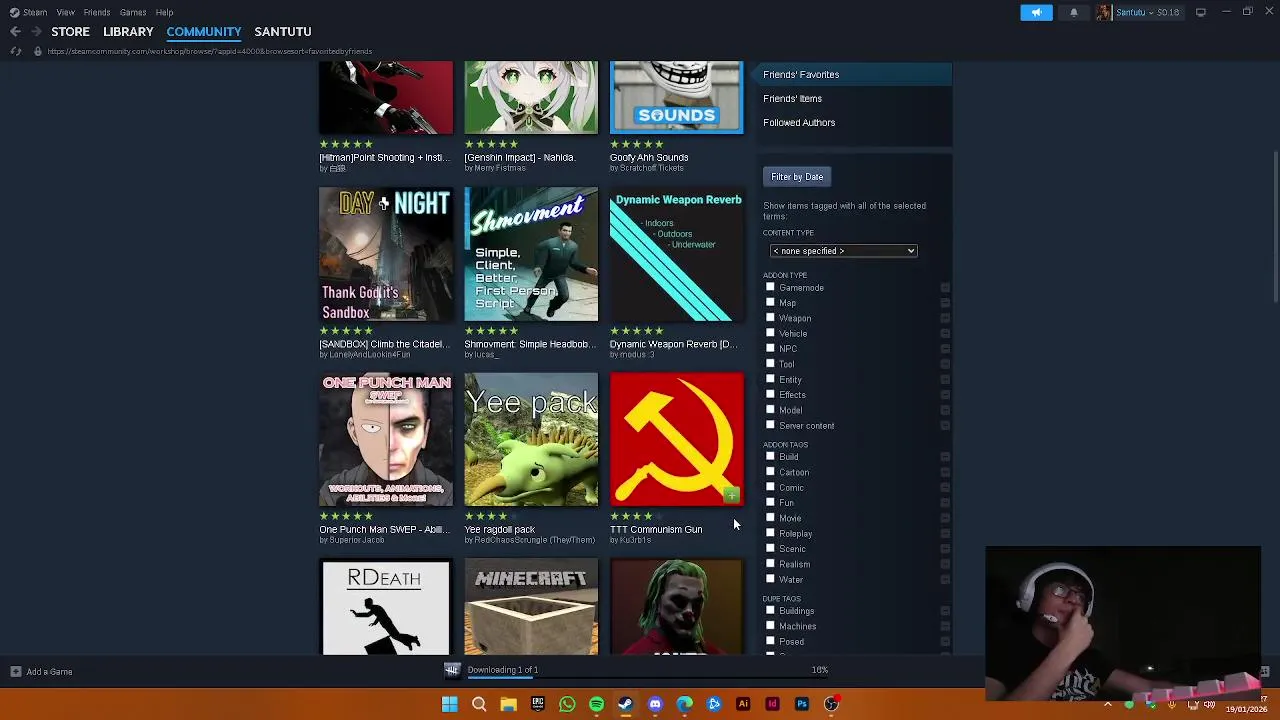Check the Realism tag checkbox
Viewport: 1280px width, 720px height.
coord(770,563)
